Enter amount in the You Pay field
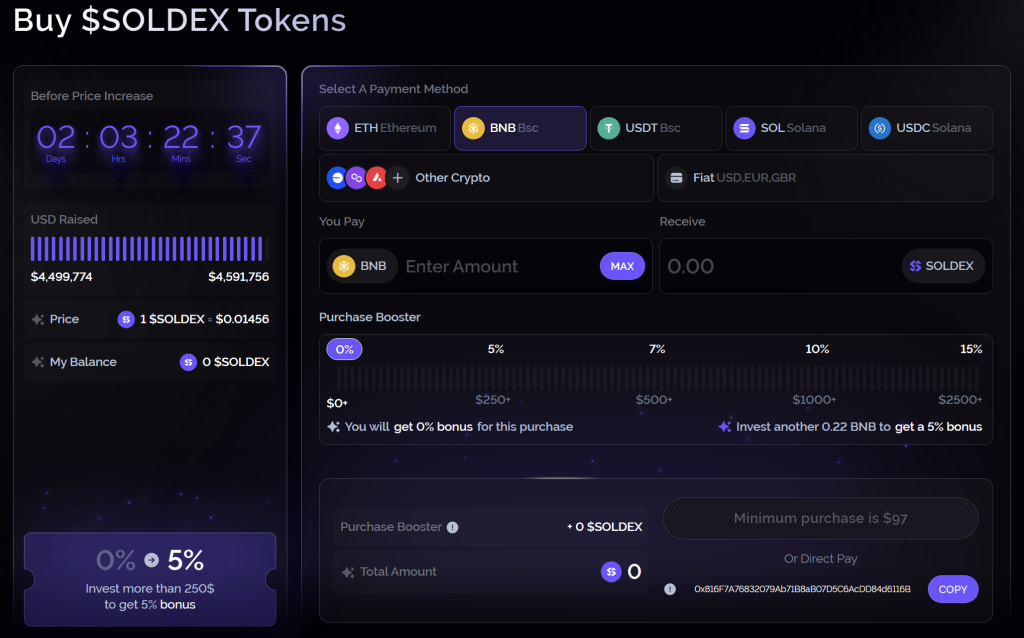 click(495, 266)
